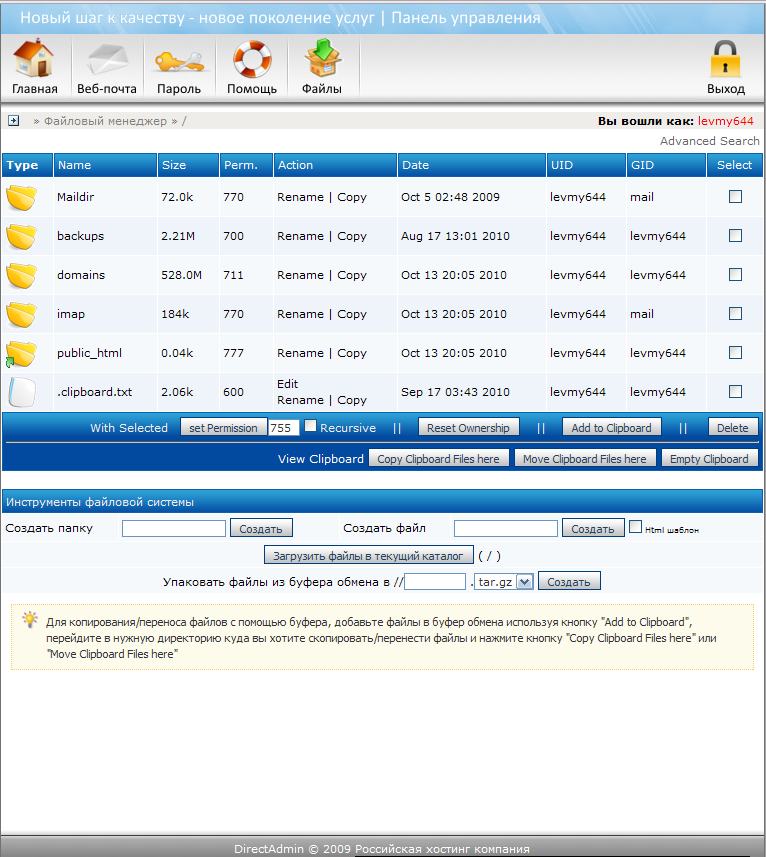Open the View Clipboard link
The height and width of the screenshot is (857, 766).
click(x=321, y=459)
